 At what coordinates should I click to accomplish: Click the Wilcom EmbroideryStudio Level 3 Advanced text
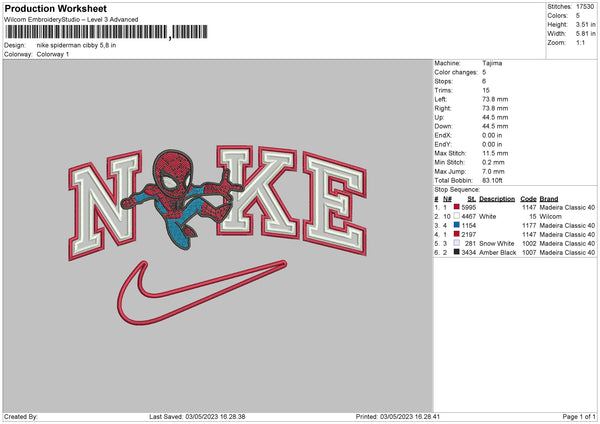tap(71, 20)
